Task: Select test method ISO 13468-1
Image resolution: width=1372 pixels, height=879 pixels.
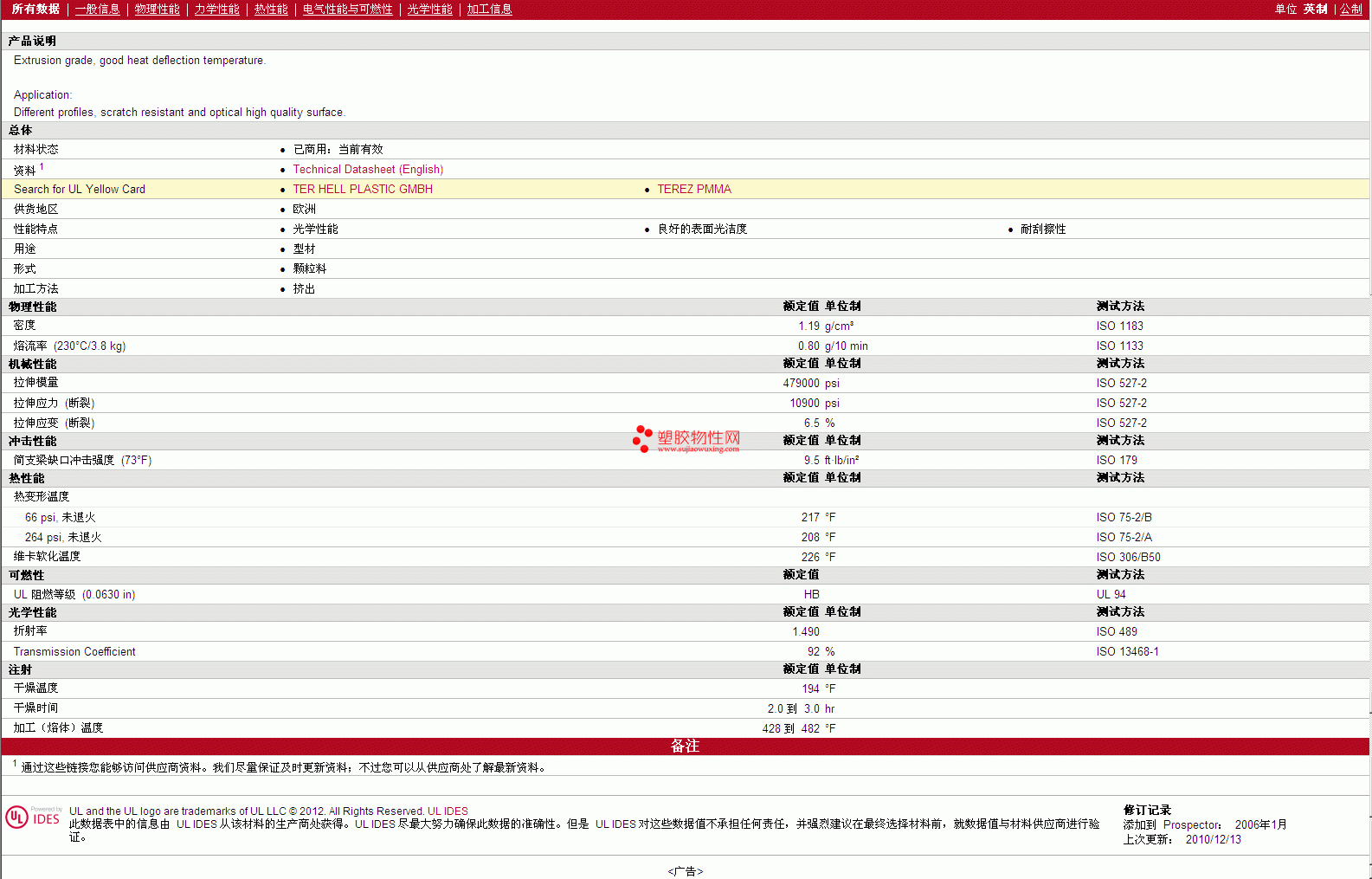Action: point(1128,651)
